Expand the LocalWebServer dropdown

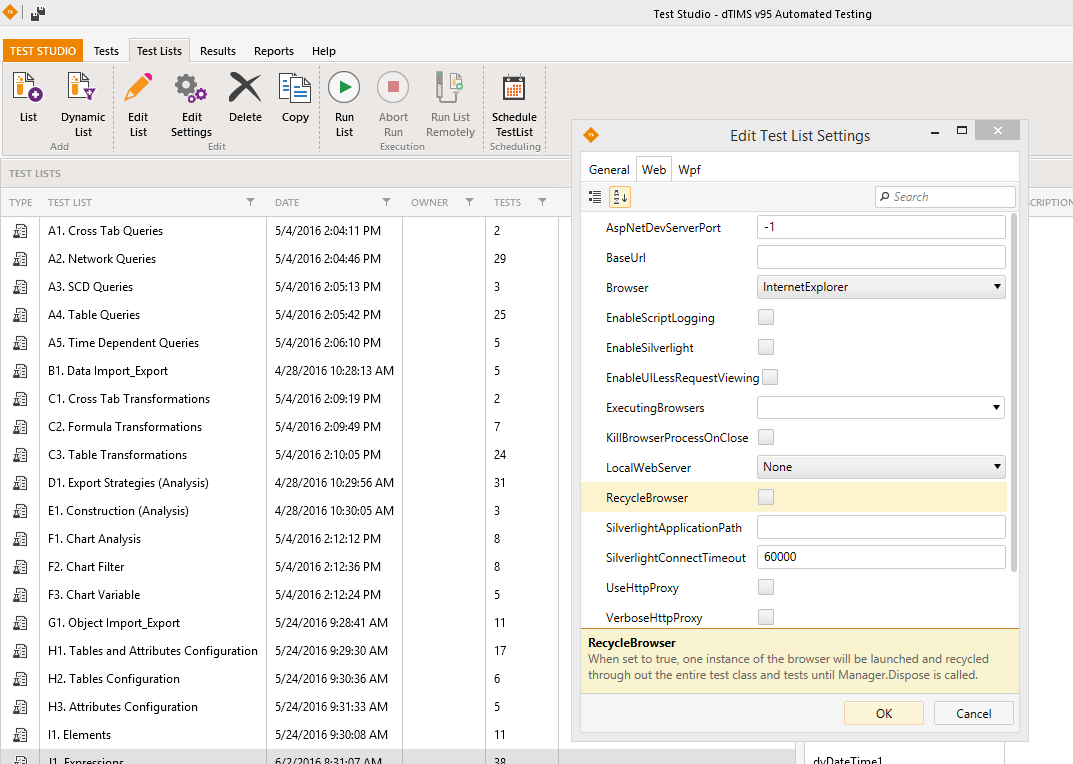click(881, 467)
